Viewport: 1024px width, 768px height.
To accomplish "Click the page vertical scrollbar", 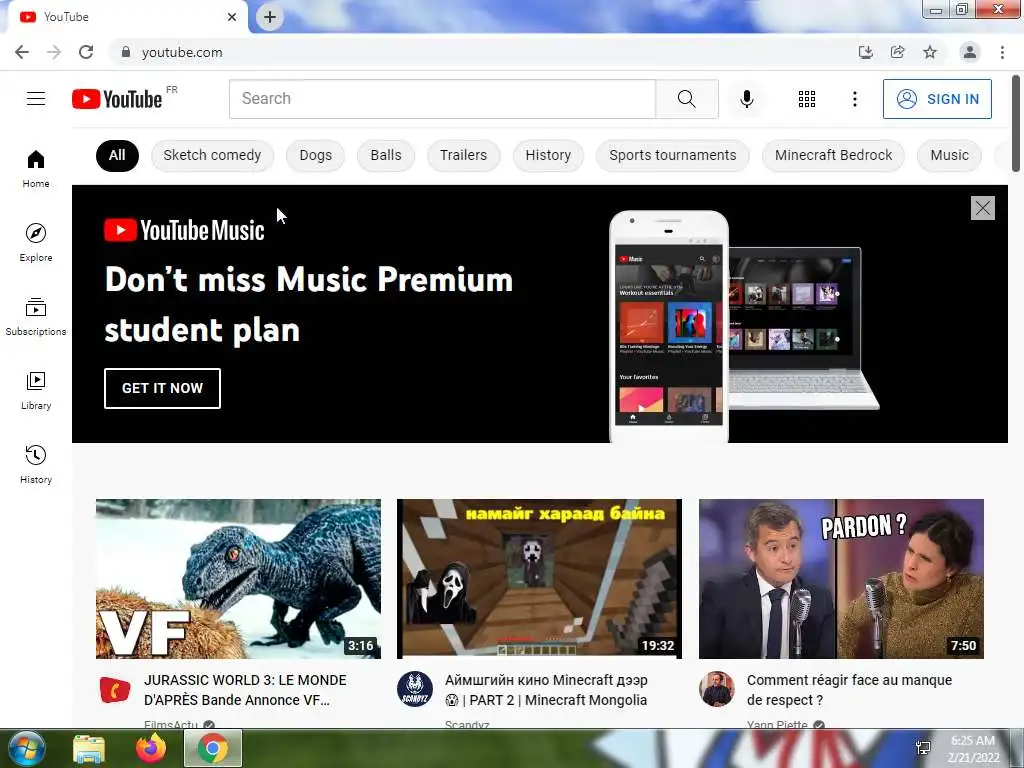I will point(1016,124).
